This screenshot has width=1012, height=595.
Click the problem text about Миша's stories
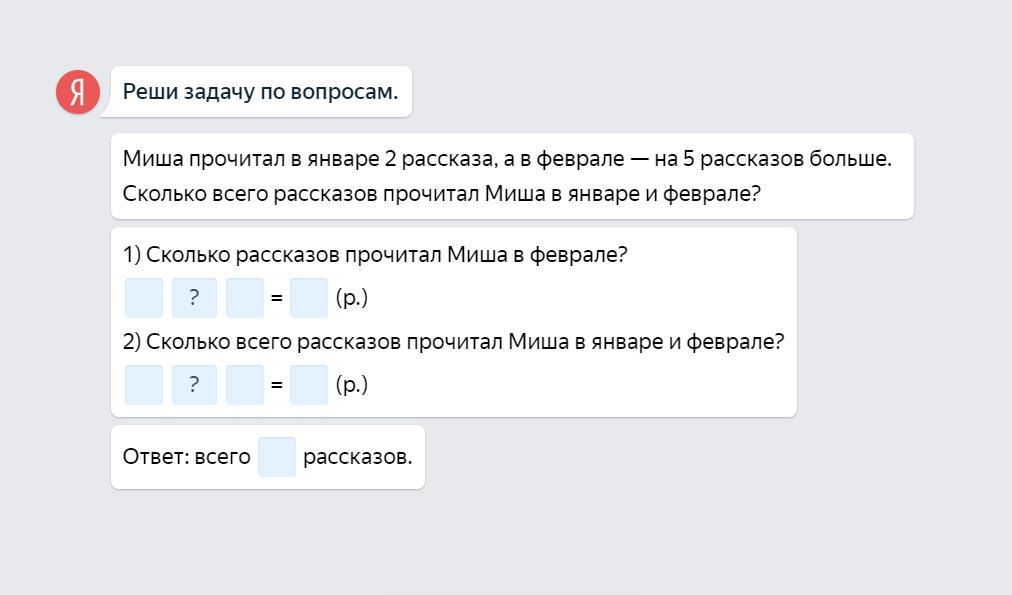point(507,176)
